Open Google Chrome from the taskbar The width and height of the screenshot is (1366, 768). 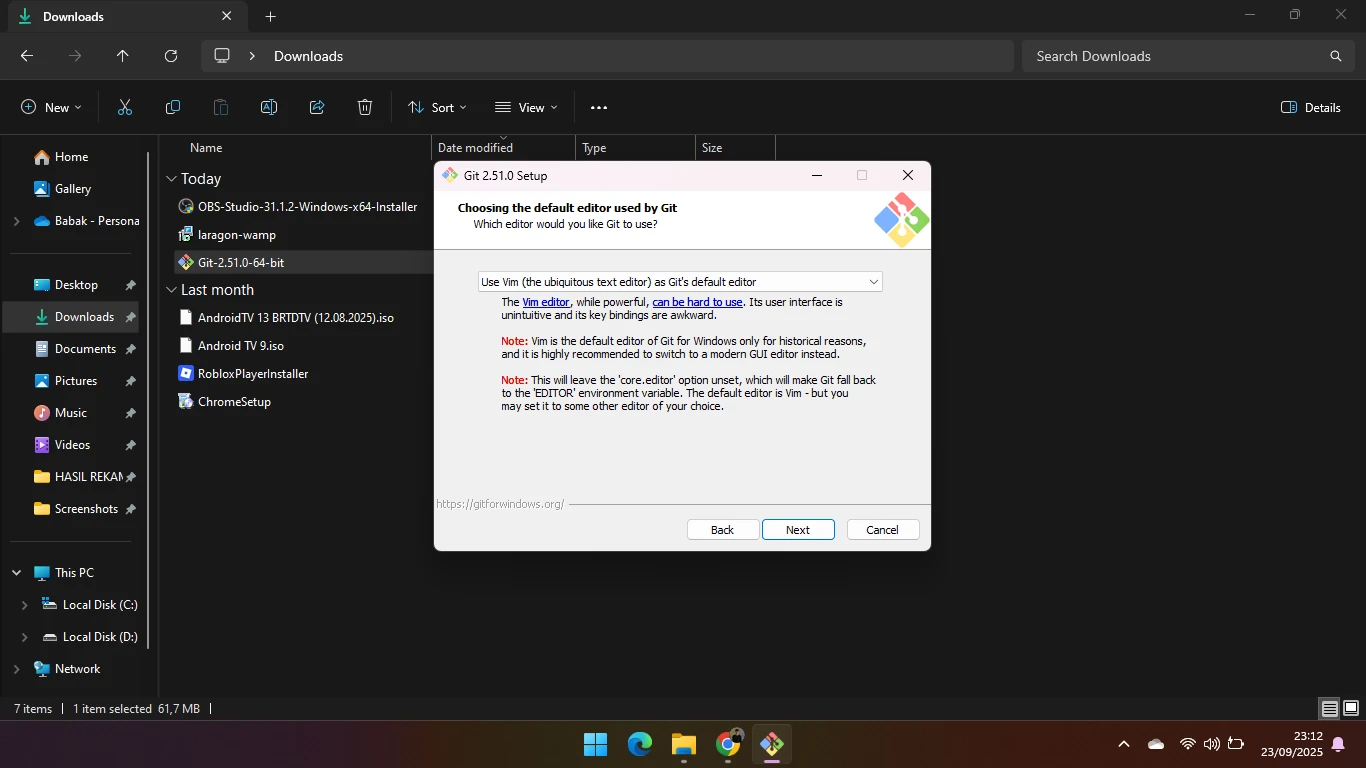point(728,744)
